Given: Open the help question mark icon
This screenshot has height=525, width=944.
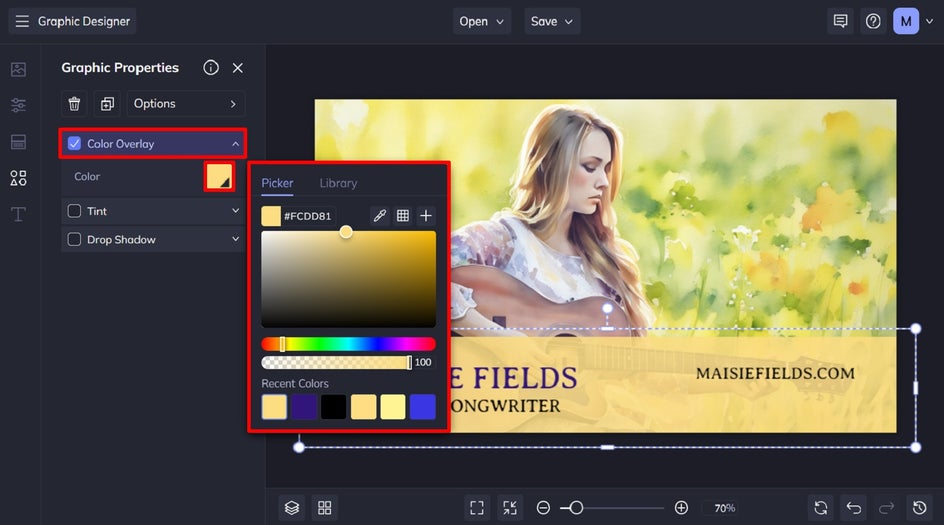Looking at the screenshot, I should [873, 22].
